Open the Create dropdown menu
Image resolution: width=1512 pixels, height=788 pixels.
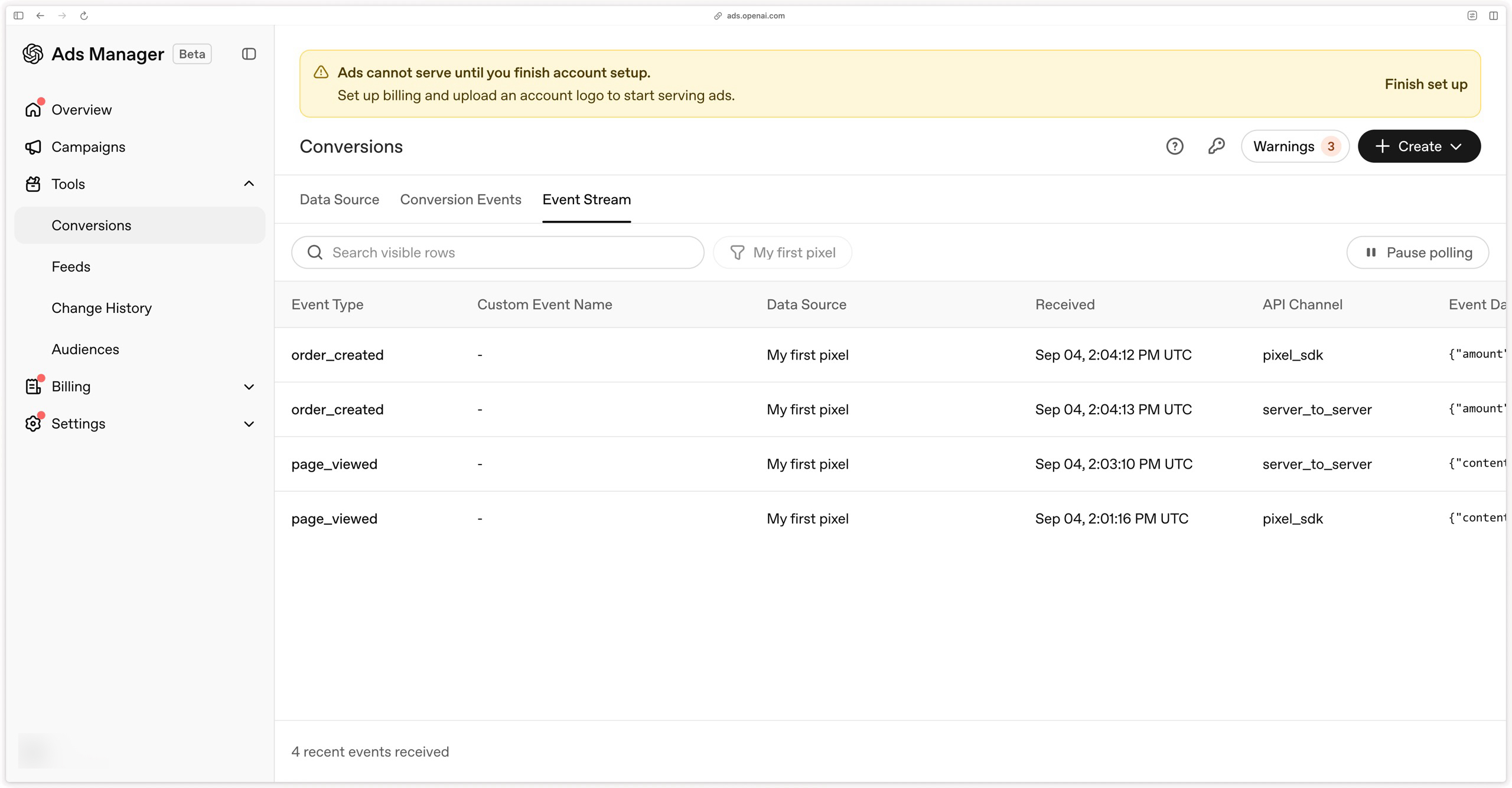[x=1419, y=146]
